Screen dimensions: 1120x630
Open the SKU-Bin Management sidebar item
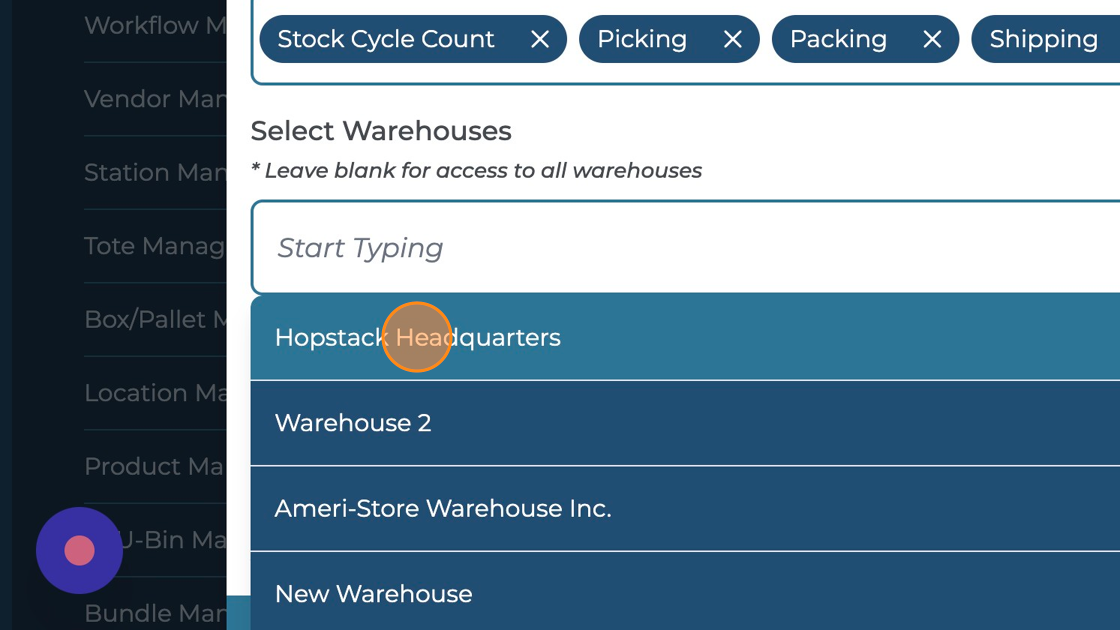click(175, 540)
